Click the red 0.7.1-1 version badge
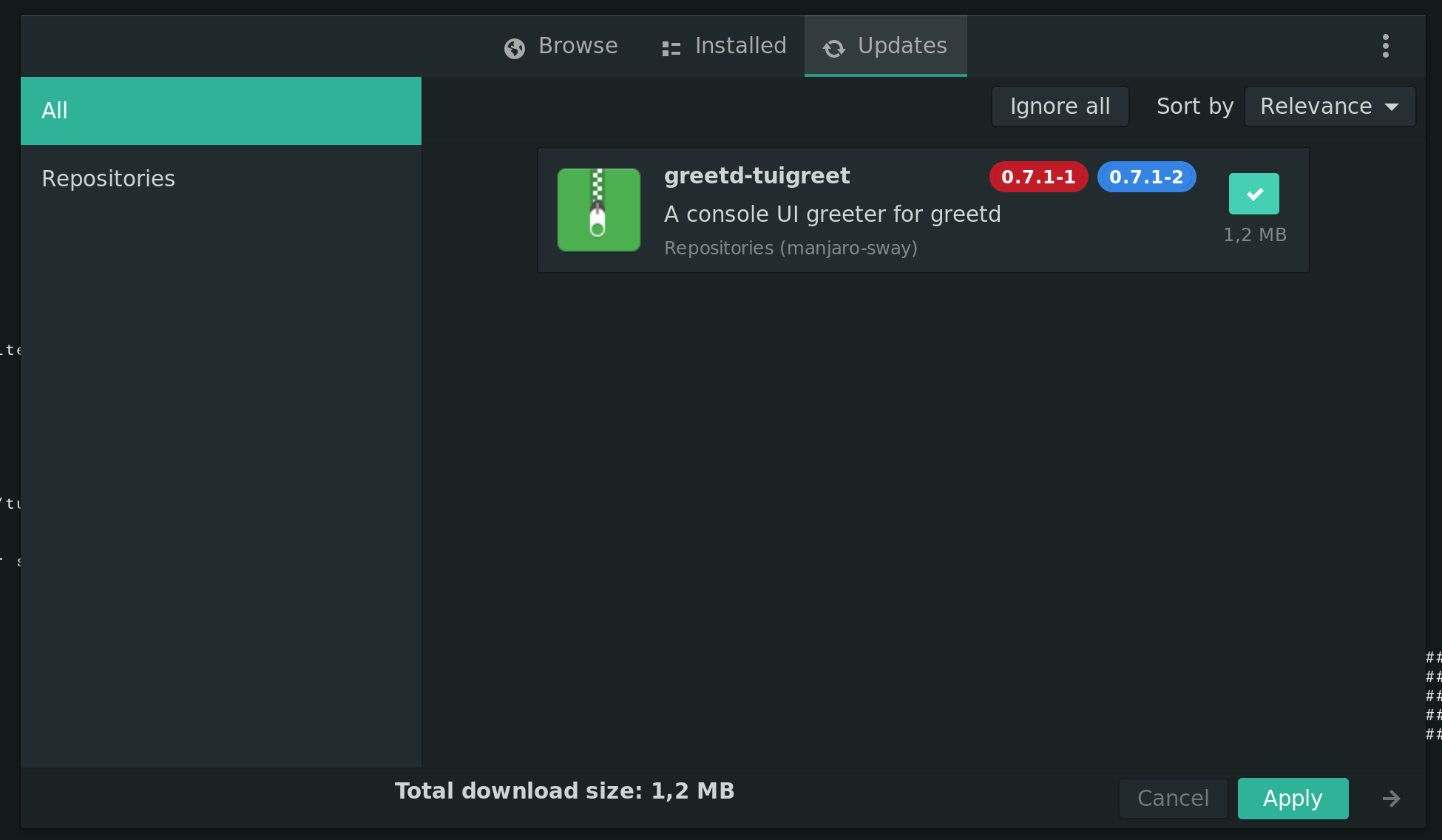This screenshot has width=1442, height=840. (1038, 177)
